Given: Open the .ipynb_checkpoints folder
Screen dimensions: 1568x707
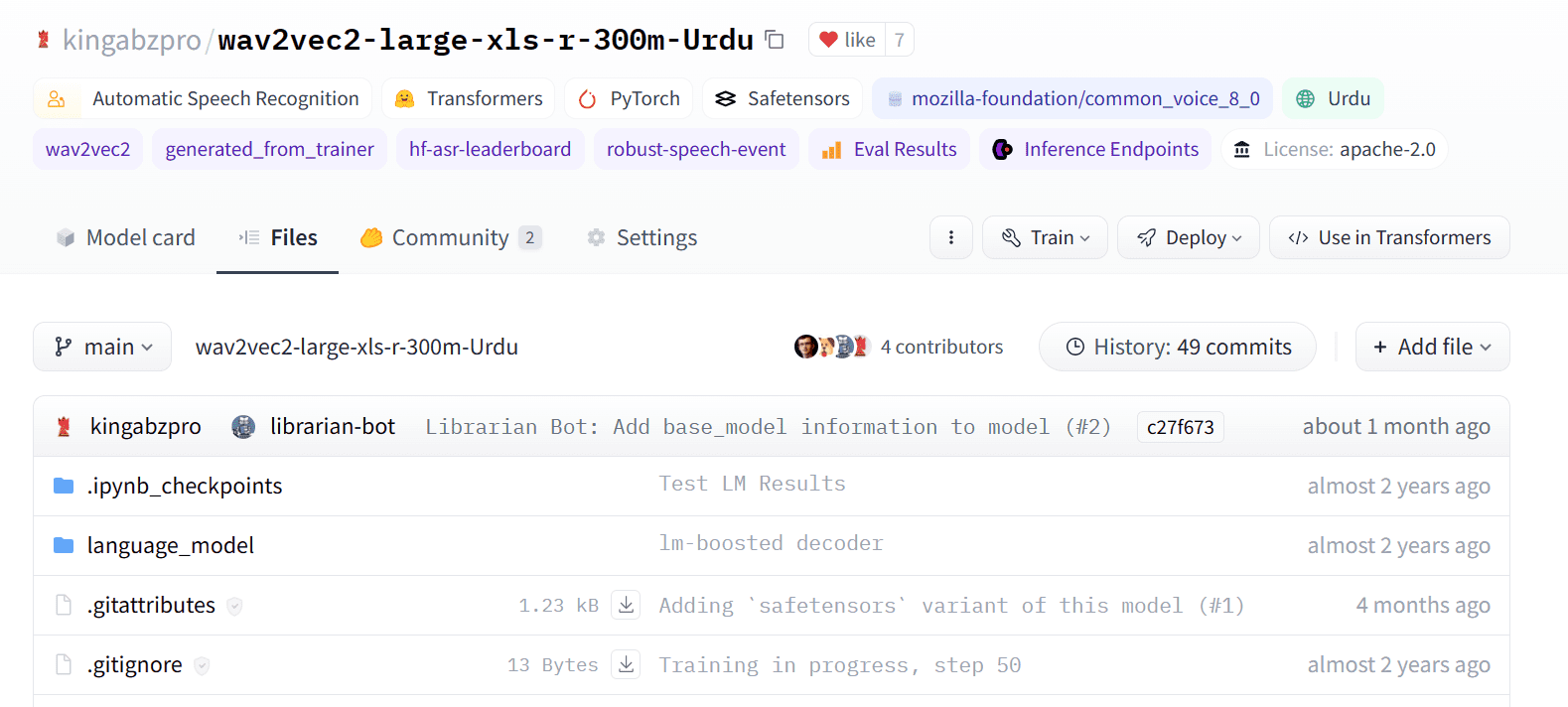Looking at the screenshot, I should 185,487.
